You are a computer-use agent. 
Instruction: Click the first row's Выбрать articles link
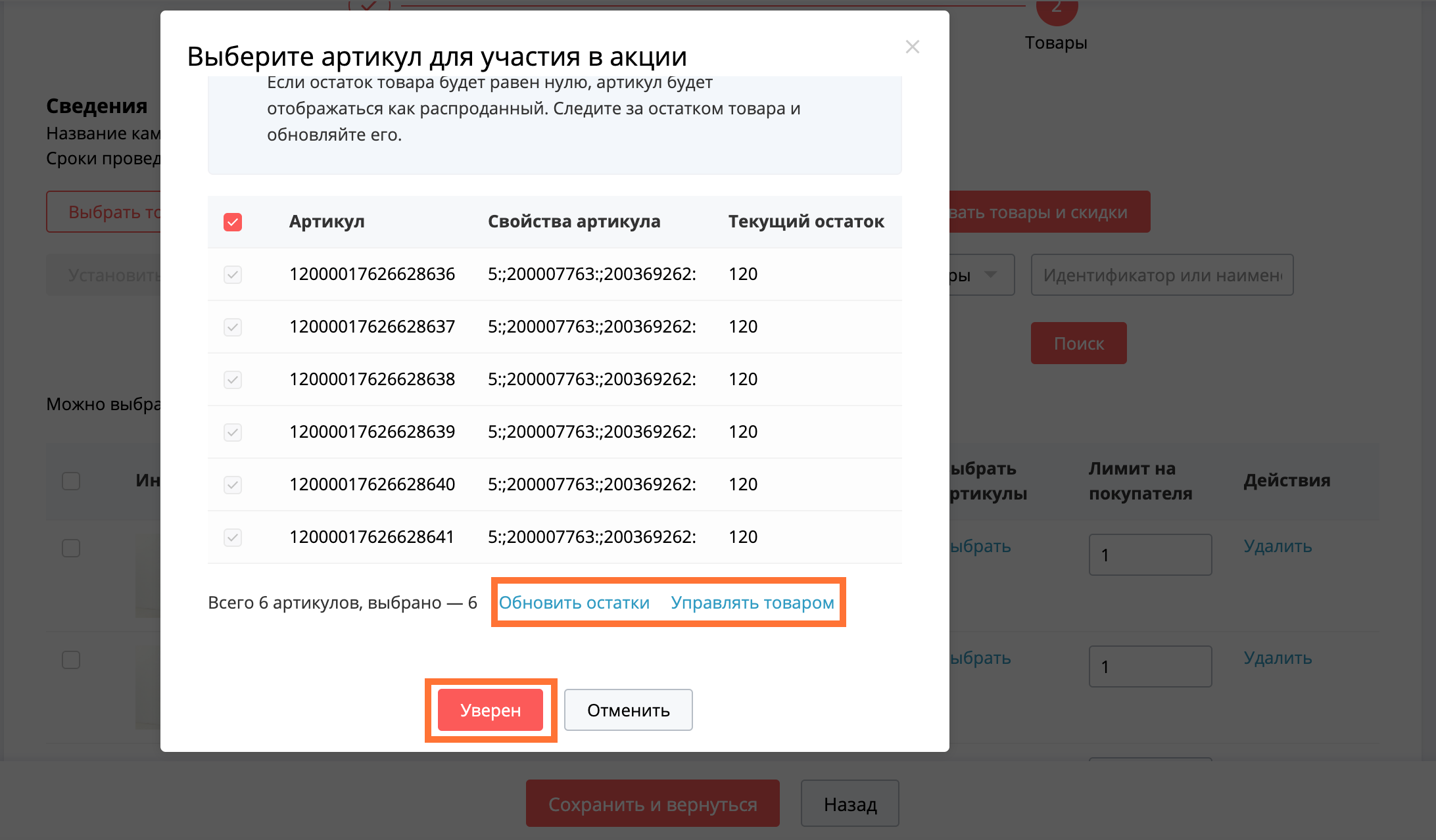pos(980,546)
